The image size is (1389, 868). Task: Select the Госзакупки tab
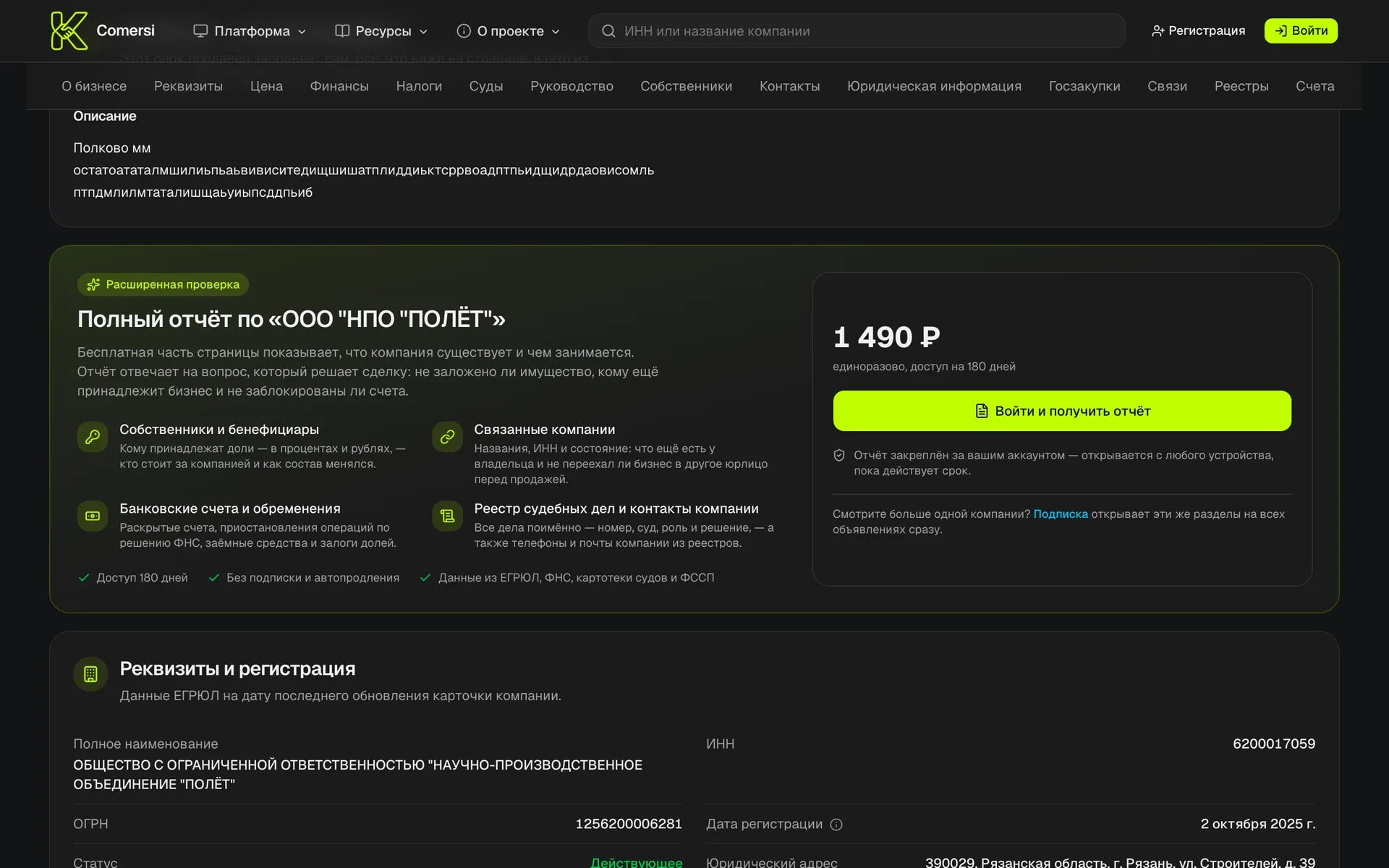tap(1084, 86)
